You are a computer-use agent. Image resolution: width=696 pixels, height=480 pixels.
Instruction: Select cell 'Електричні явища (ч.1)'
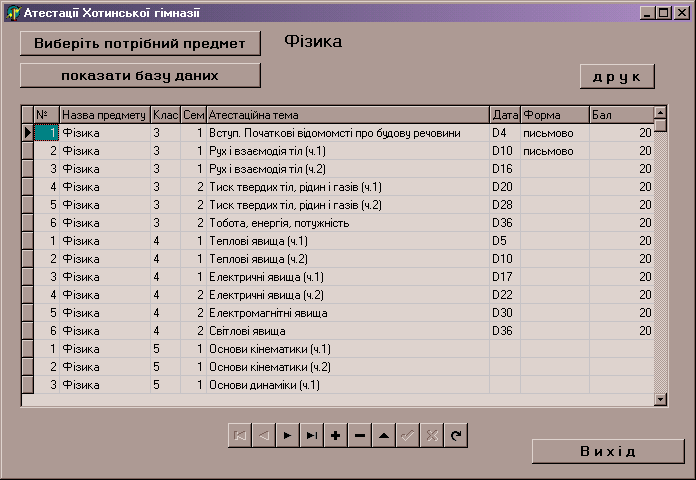(x=348, y=277)
